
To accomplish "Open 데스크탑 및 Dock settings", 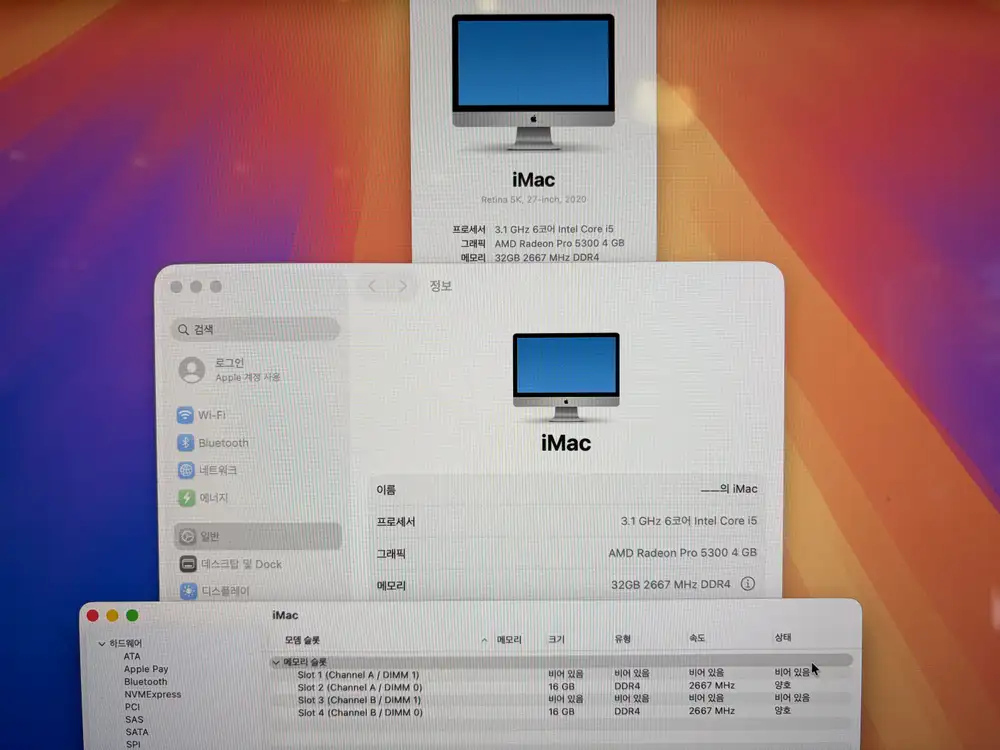I will click(230, 564).
